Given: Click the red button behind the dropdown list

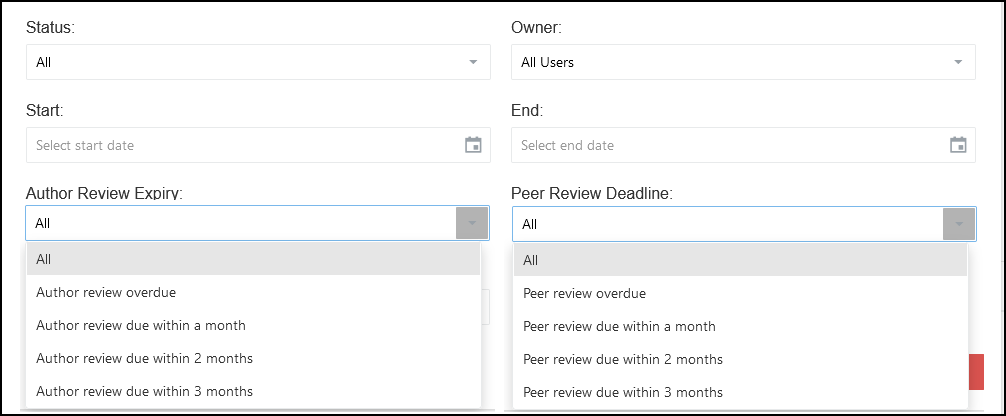Looking at the screenshot, I should click(x=976, y=372).
